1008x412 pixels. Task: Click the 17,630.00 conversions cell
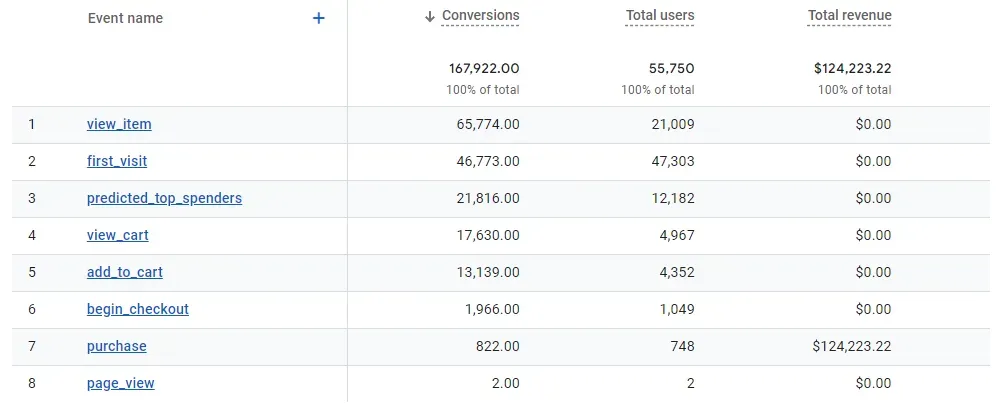point(488,235)
